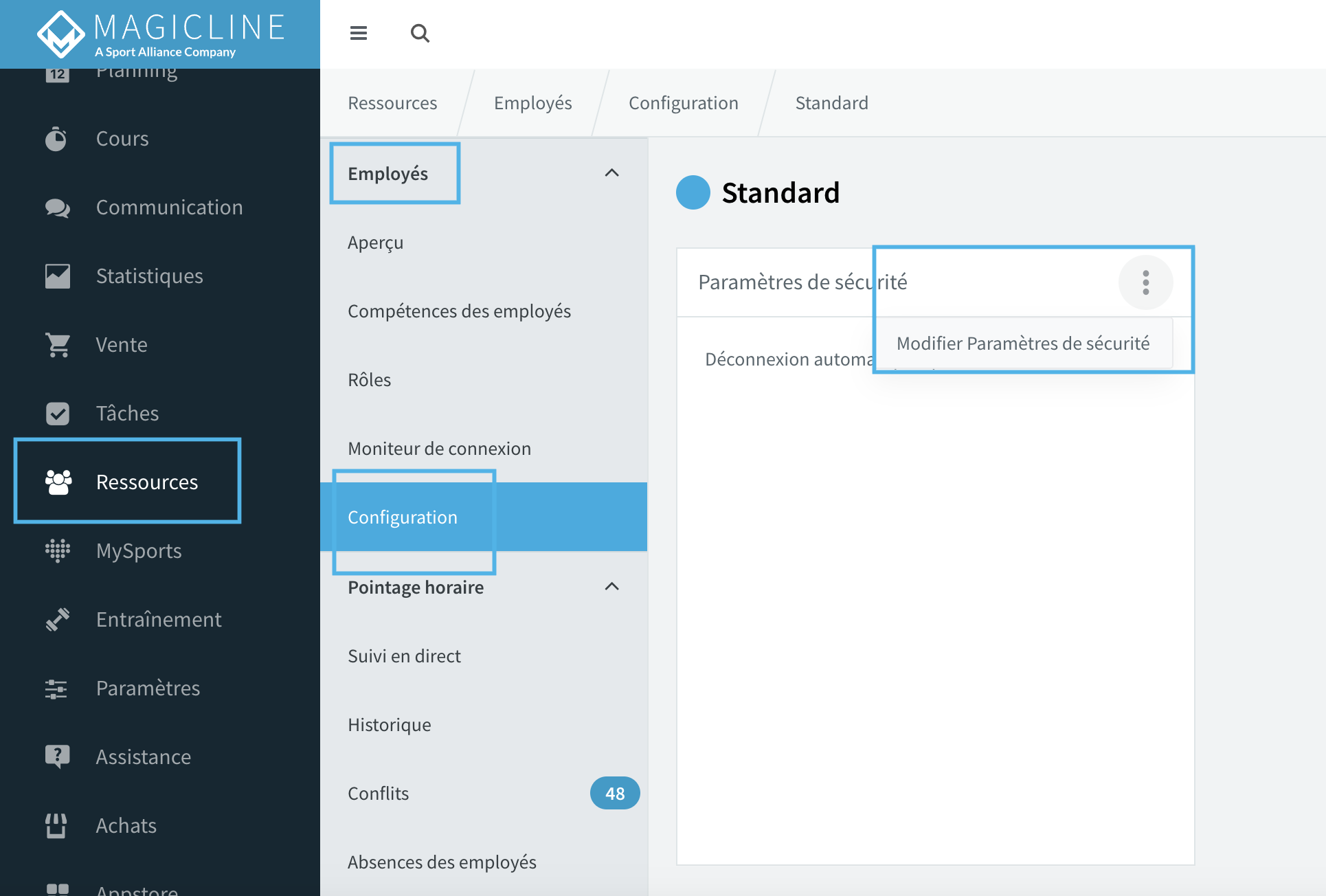Click the Cours stopwatch icon

[56, 139]
